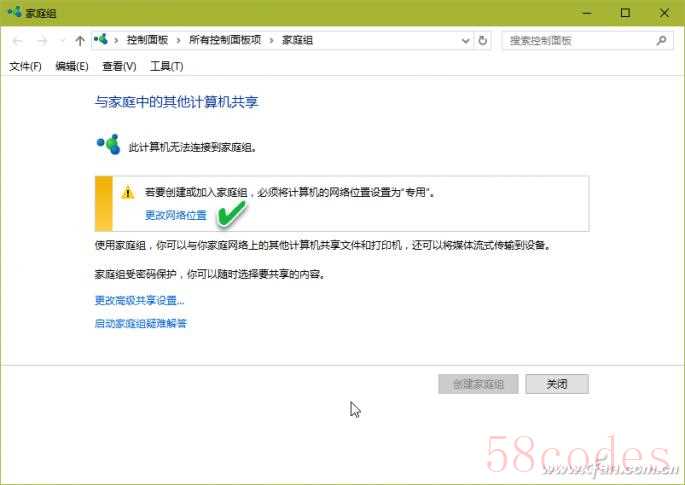Open the 文件(F) menu

(x=25, y=66)
